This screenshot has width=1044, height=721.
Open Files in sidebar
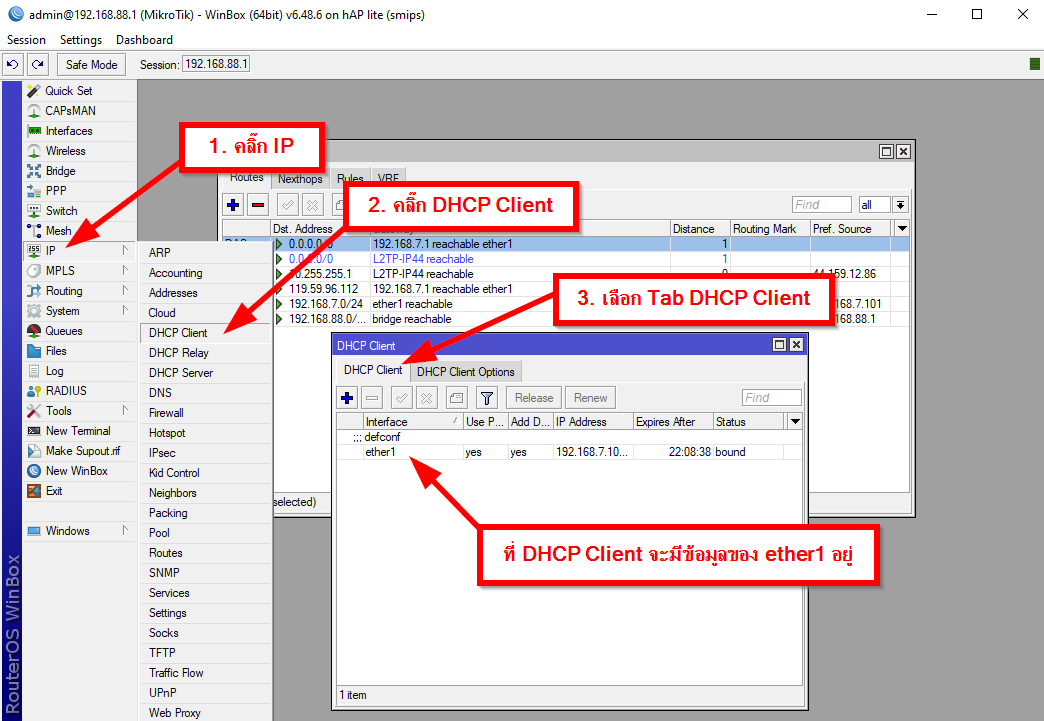(x=79, y=350)
